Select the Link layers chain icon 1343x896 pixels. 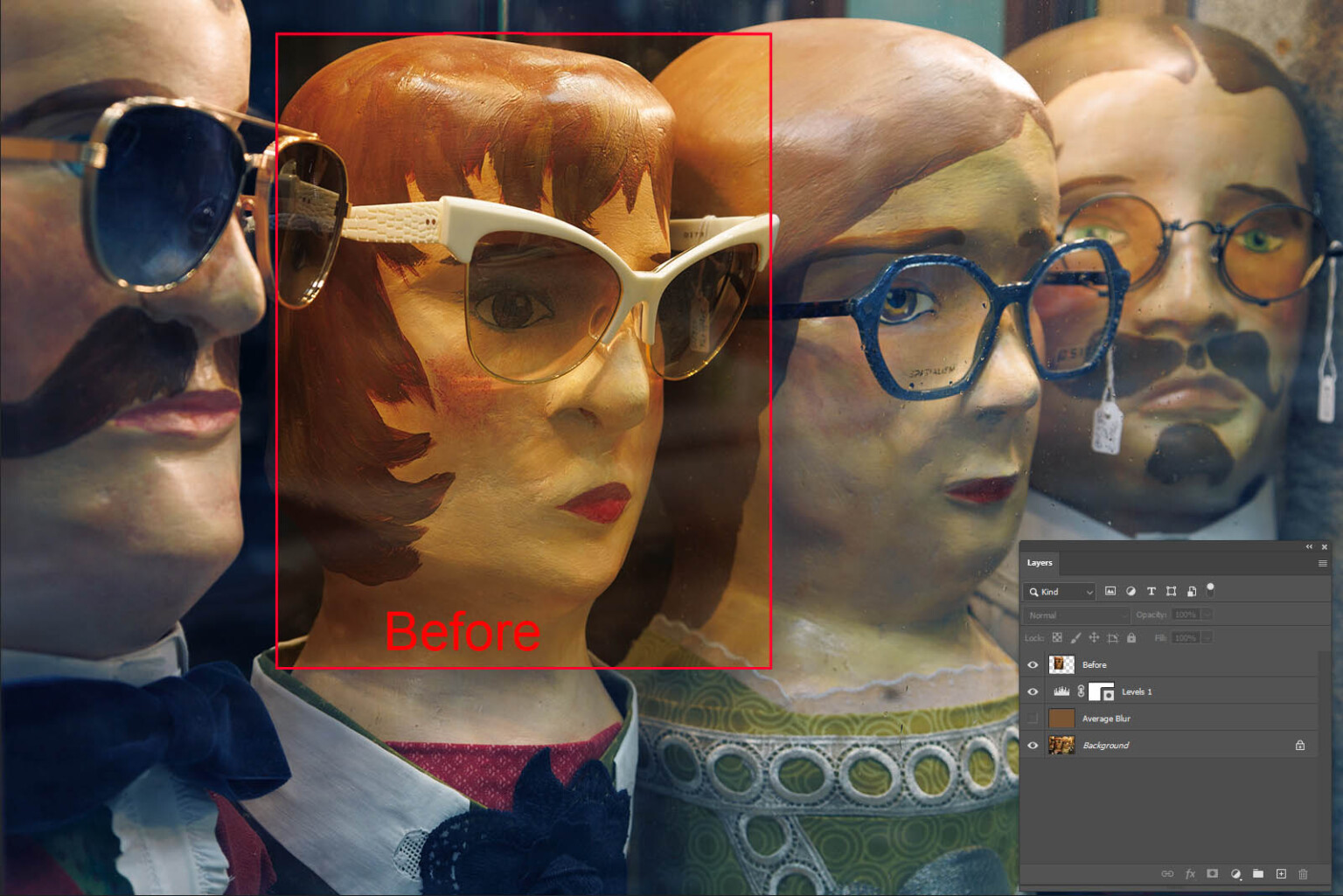(1168, 873)
